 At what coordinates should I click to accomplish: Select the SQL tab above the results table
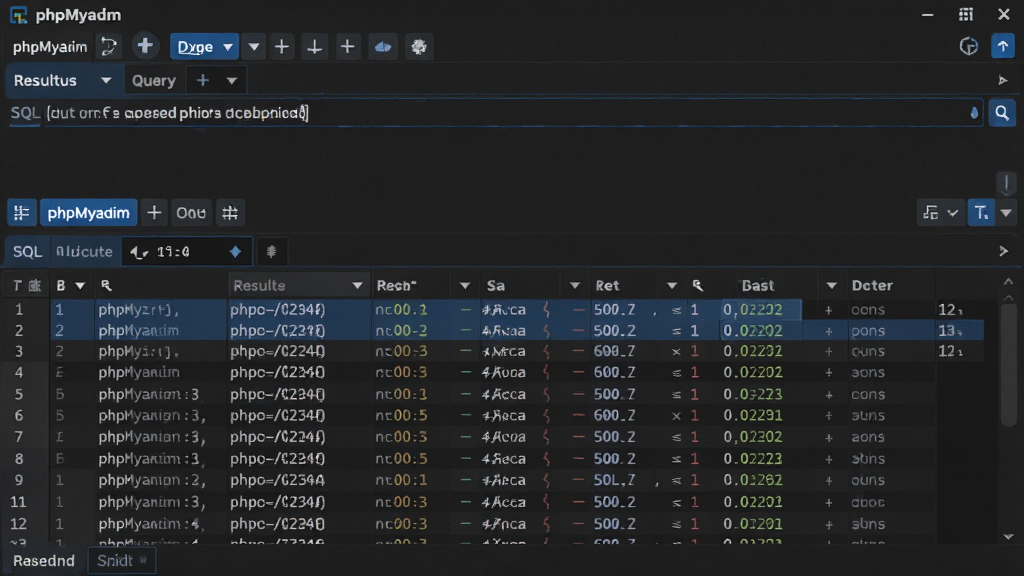[x=27, y=251]
